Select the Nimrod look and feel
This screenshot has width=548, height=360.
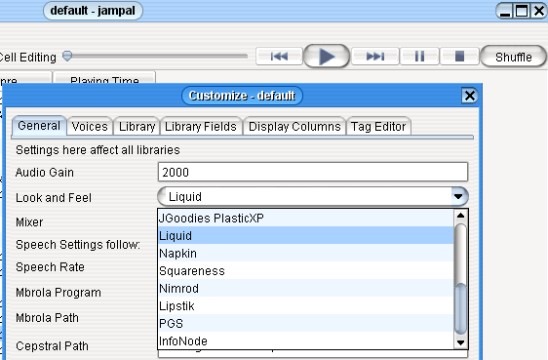click(306, 288)
